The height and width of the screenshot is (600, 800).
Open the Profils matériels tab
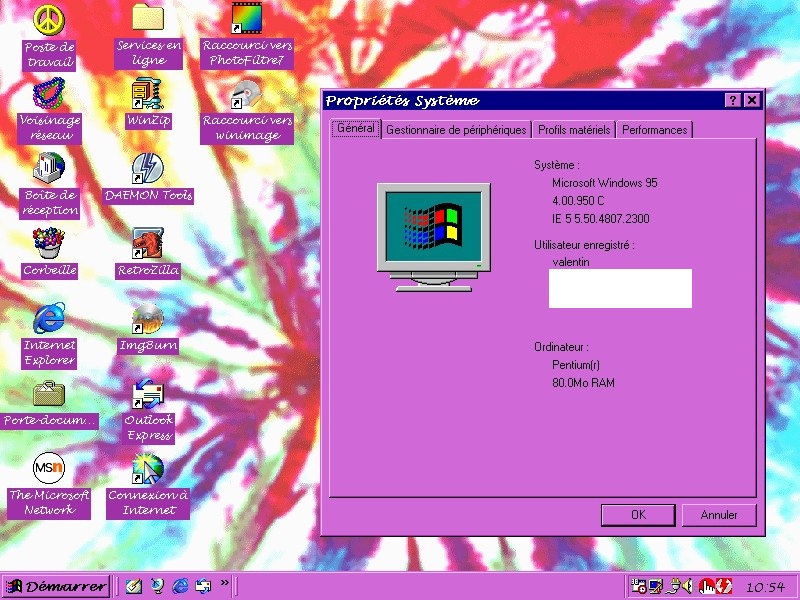click(573, 130)
